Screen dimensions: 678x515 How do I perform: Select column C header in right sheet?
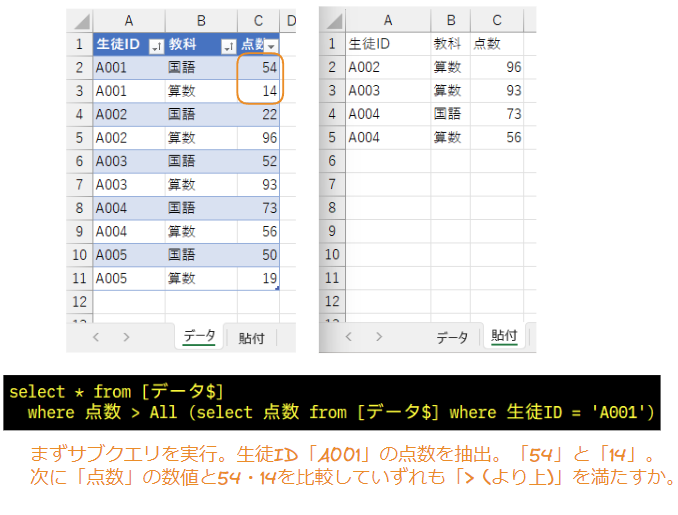(497, 20)
